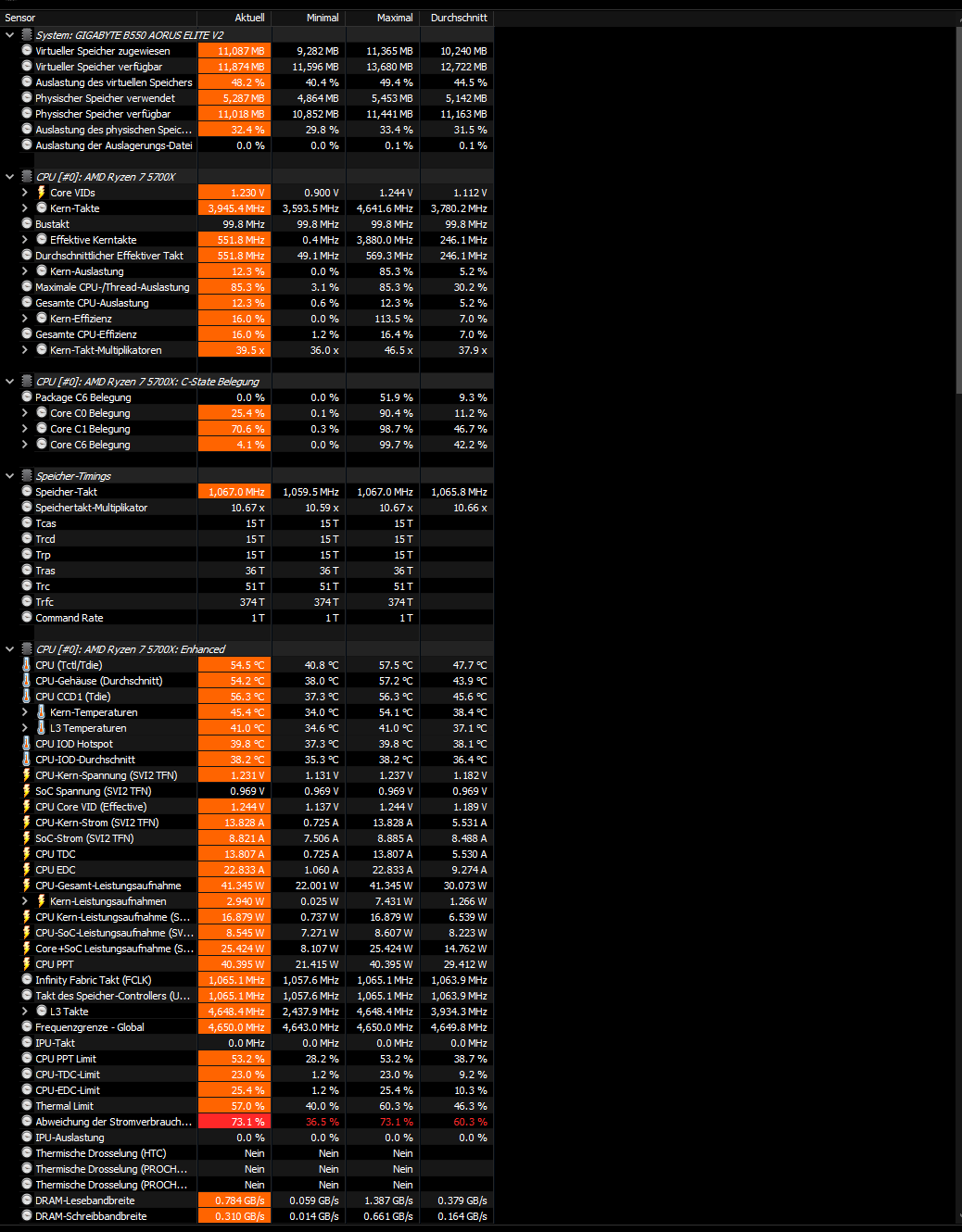Click the icon beside Tcas timing row
The image size is (962, 1232).
coord(27,522)
